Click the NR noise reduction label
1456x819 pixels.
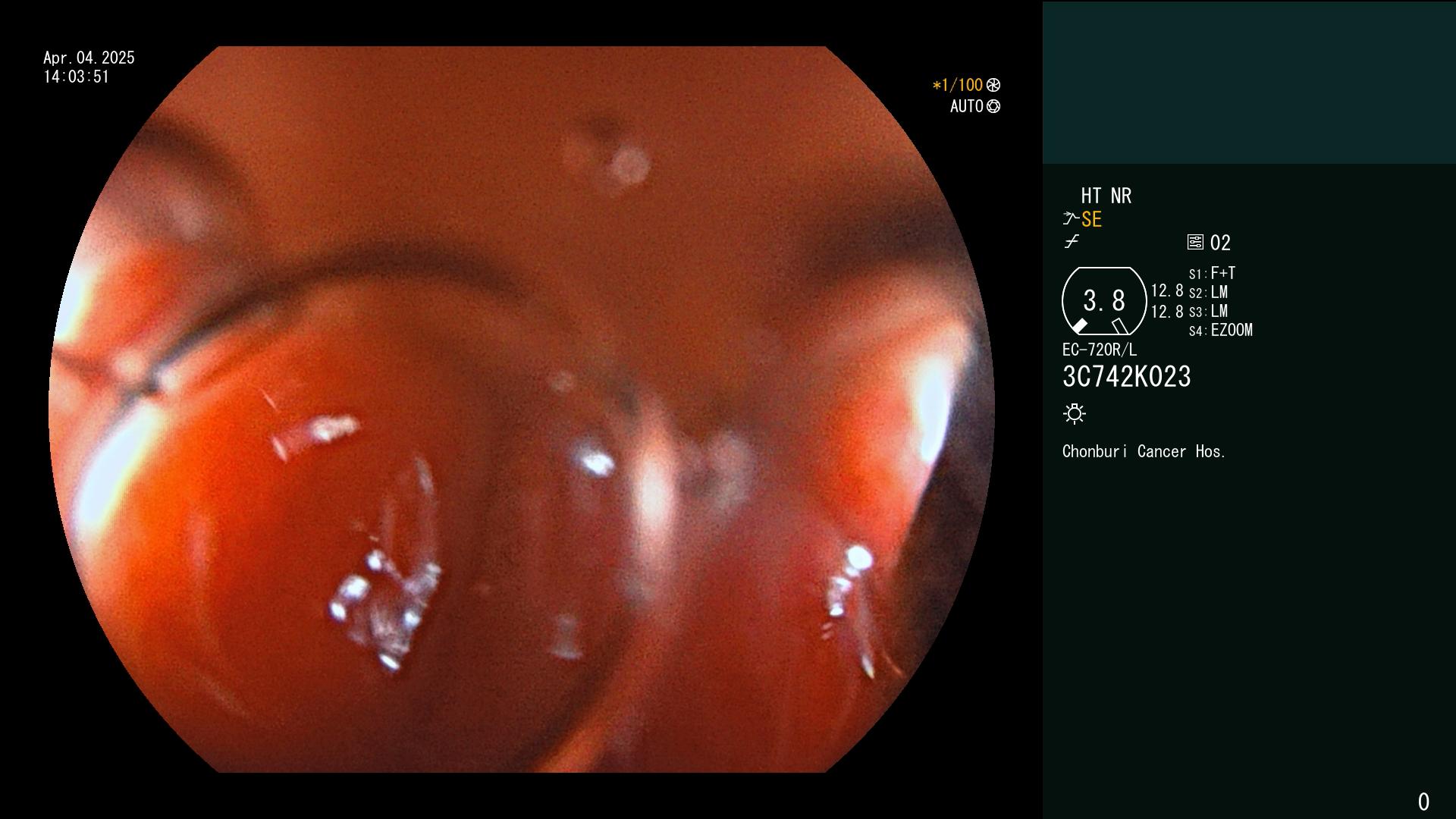point(1121,196)
